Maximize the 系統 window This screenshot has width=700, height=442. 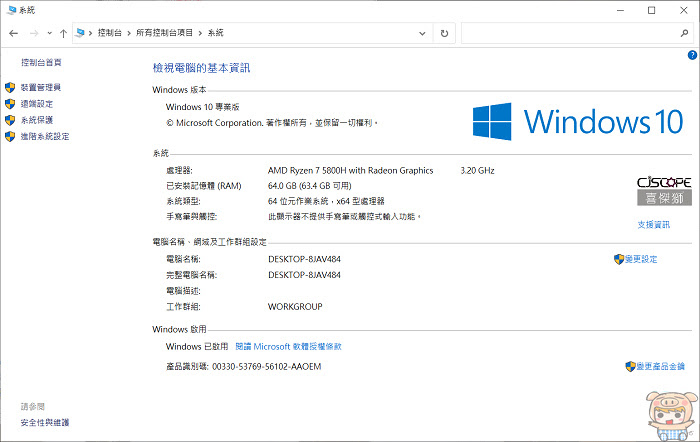coord(652,10)
